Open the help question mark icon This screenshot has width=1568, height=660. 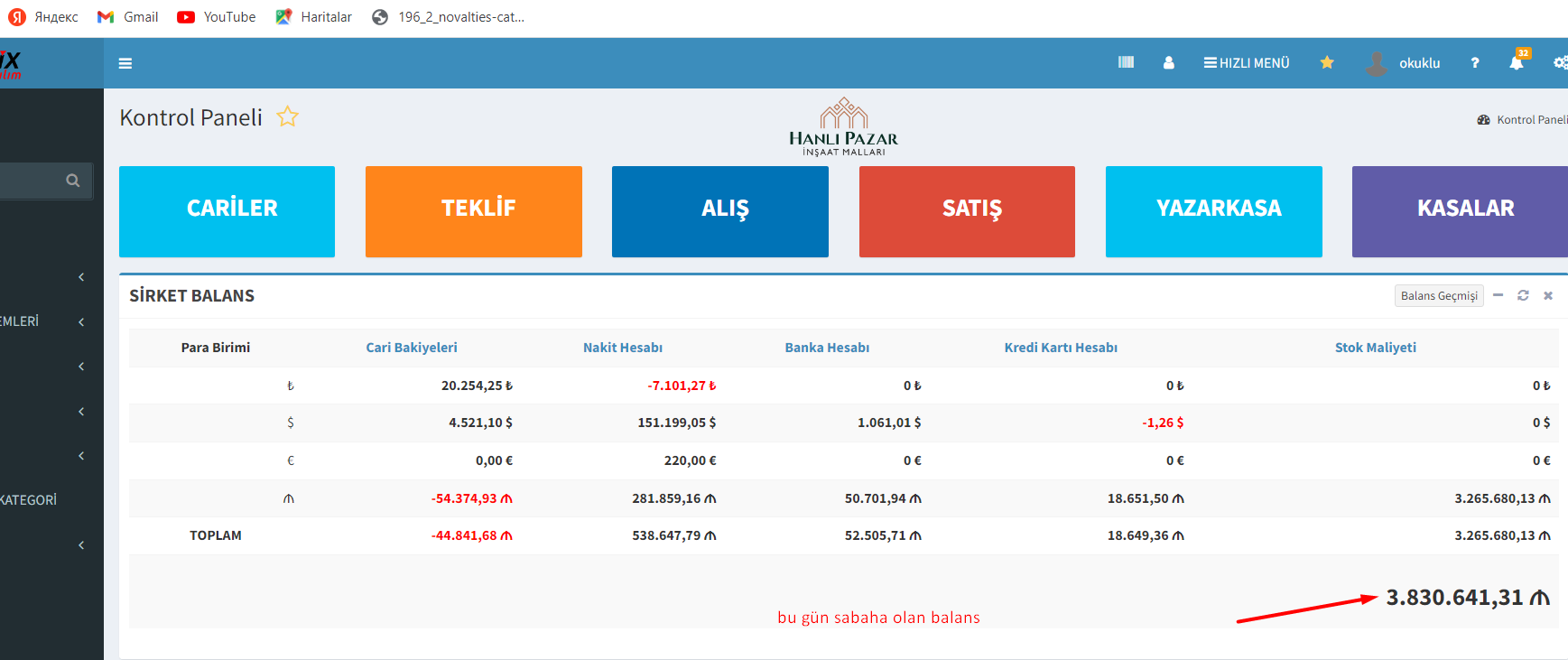tap(1475, 63)
